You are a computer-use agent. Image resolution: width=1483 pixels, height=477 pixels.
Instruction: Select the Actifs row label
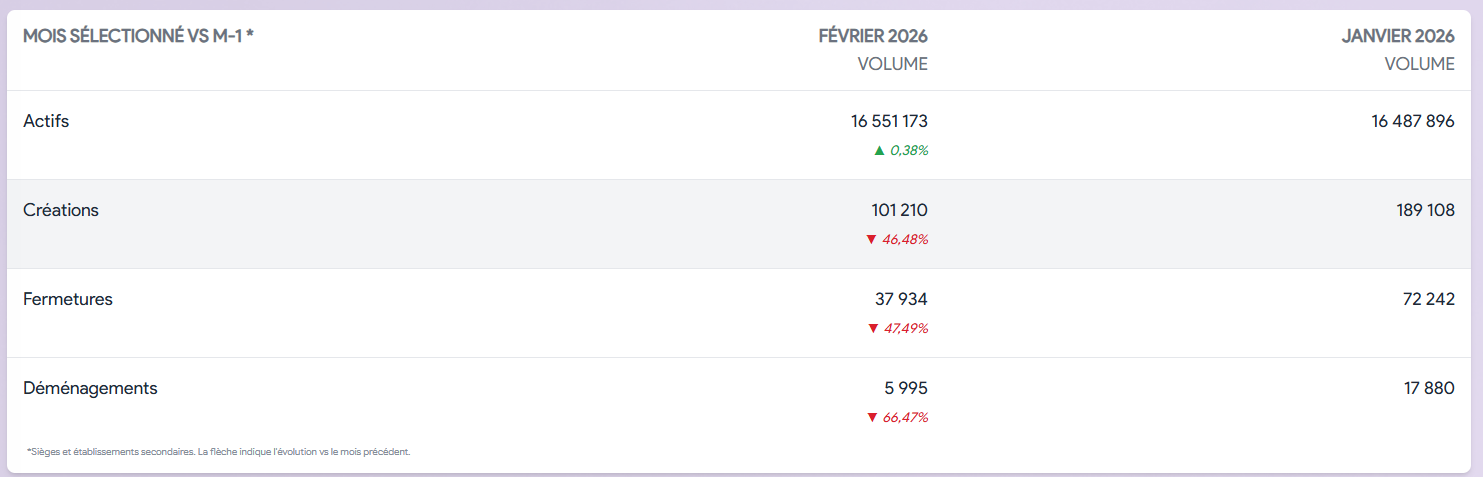[x=46, y=121]
